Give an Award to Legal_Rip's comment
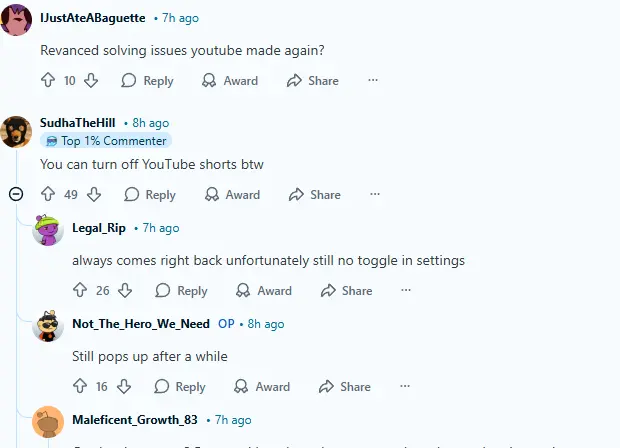The image size is (620, 448). (x=263, y=291)
